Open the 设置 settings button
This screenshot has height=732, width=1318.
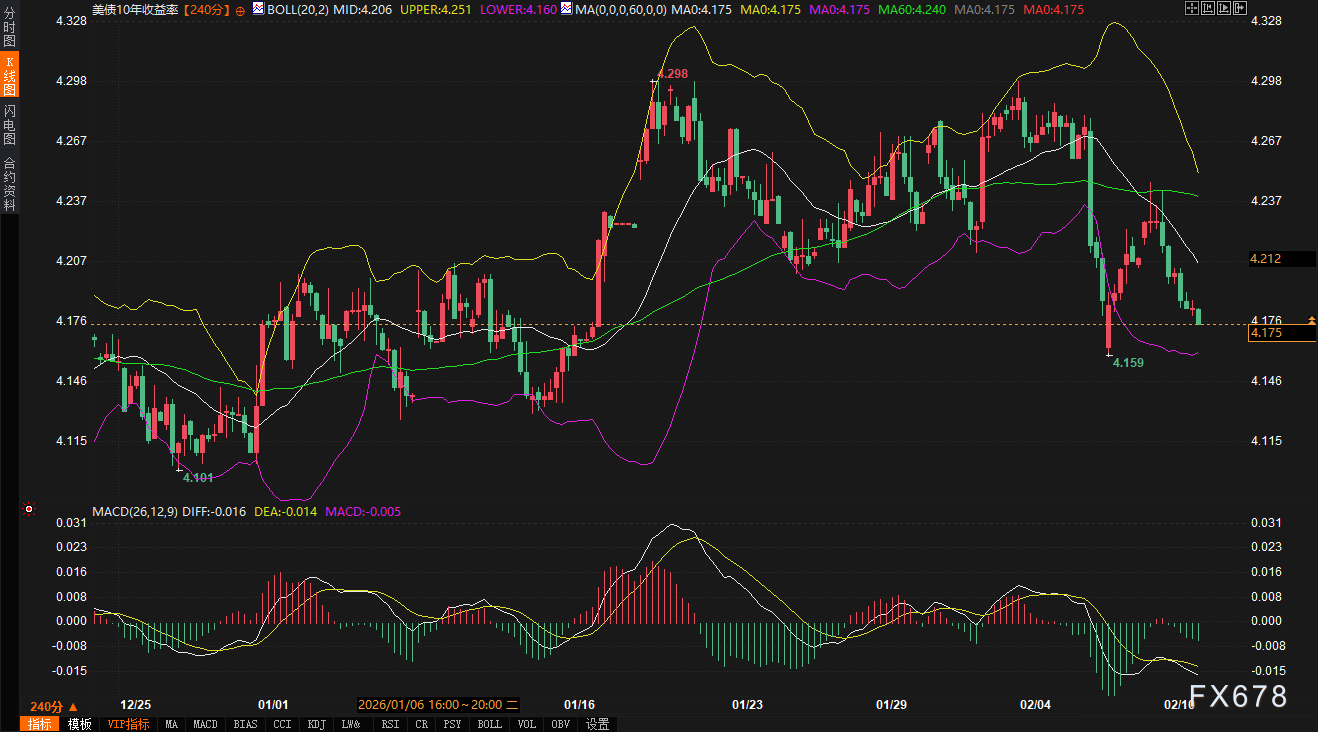[598, 724]
